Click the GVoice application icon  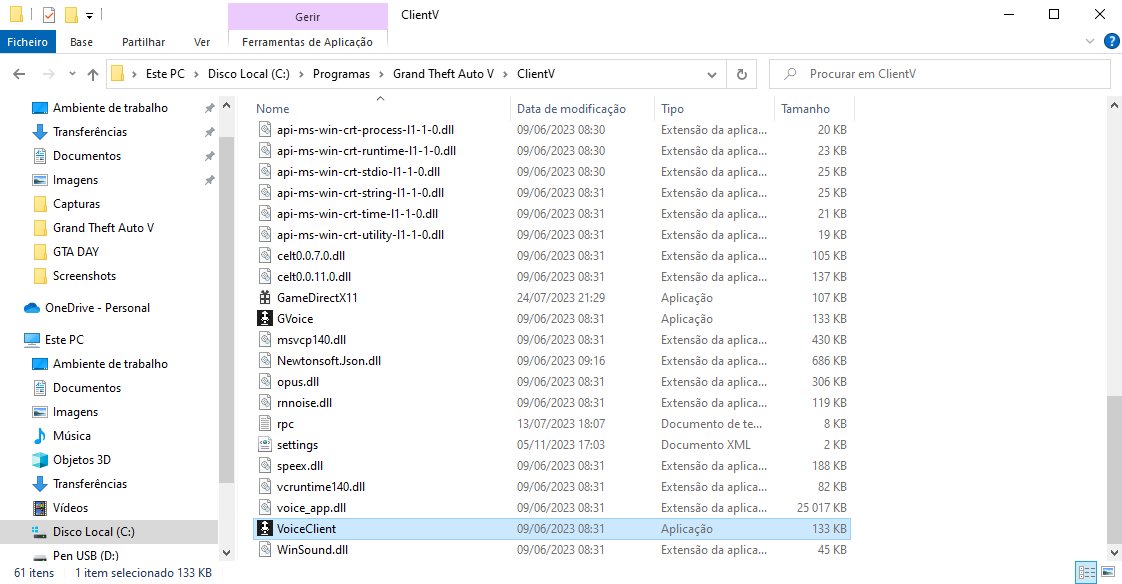[x=265, y=319]
